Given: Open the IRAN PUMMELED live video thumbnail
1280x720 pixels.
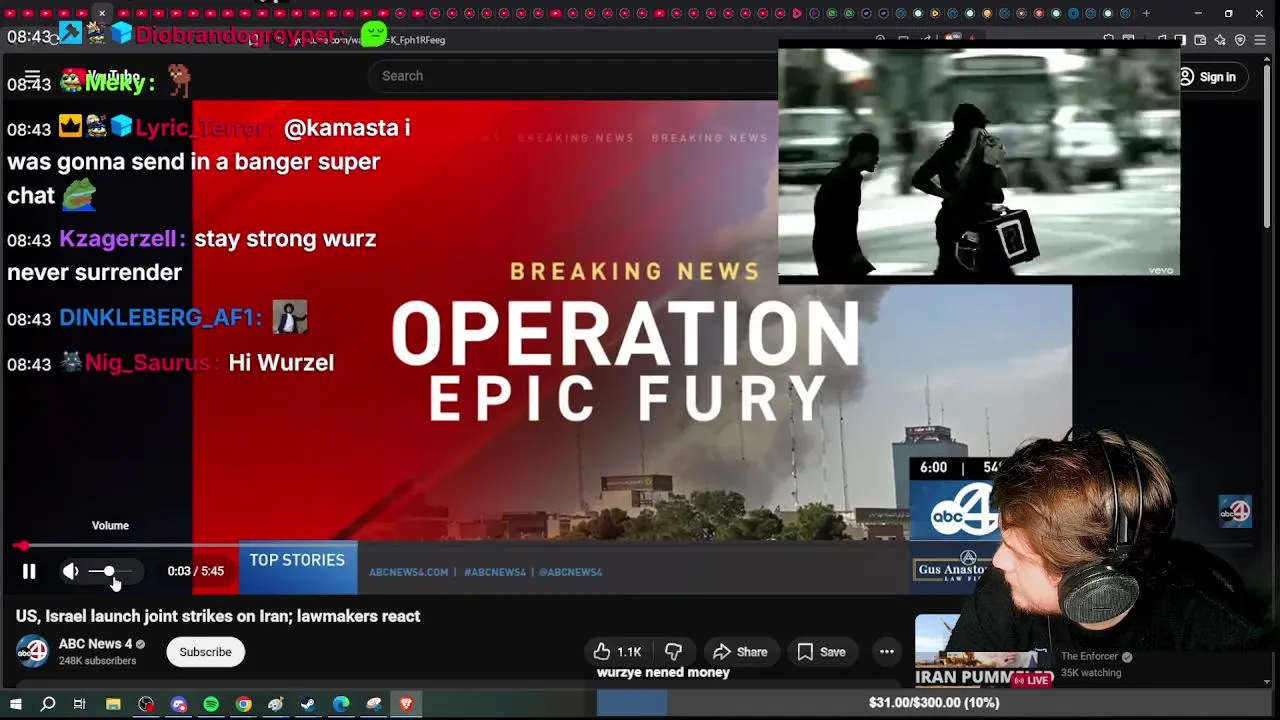Looking at the screenshot, I should coord(983,651).
